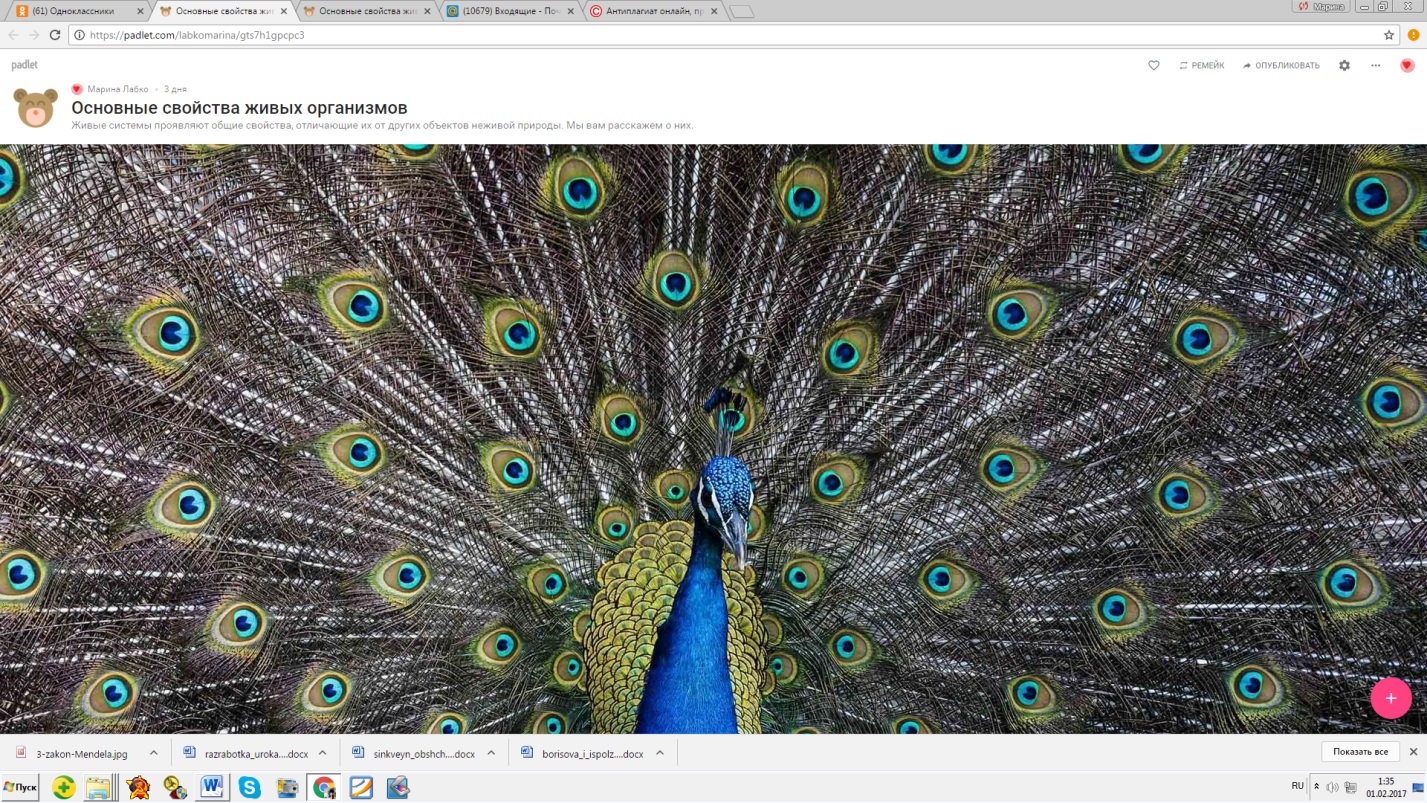This screenshot has width=1427, height=803.
Task: Reload the page
Action: click(55, 35)
